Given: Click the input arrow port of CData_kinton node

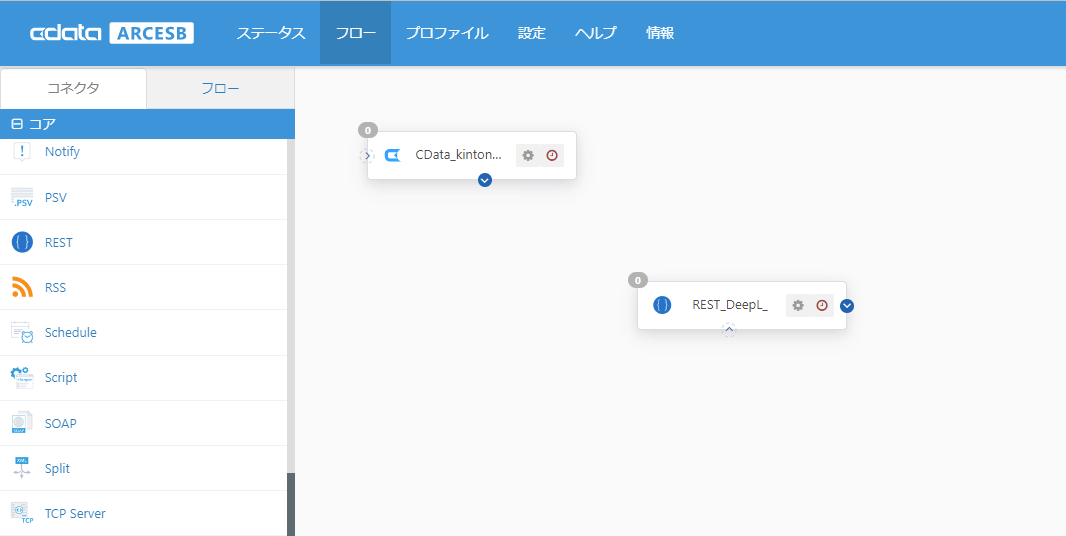Looking at the screenshot, I should coord(367,156).
